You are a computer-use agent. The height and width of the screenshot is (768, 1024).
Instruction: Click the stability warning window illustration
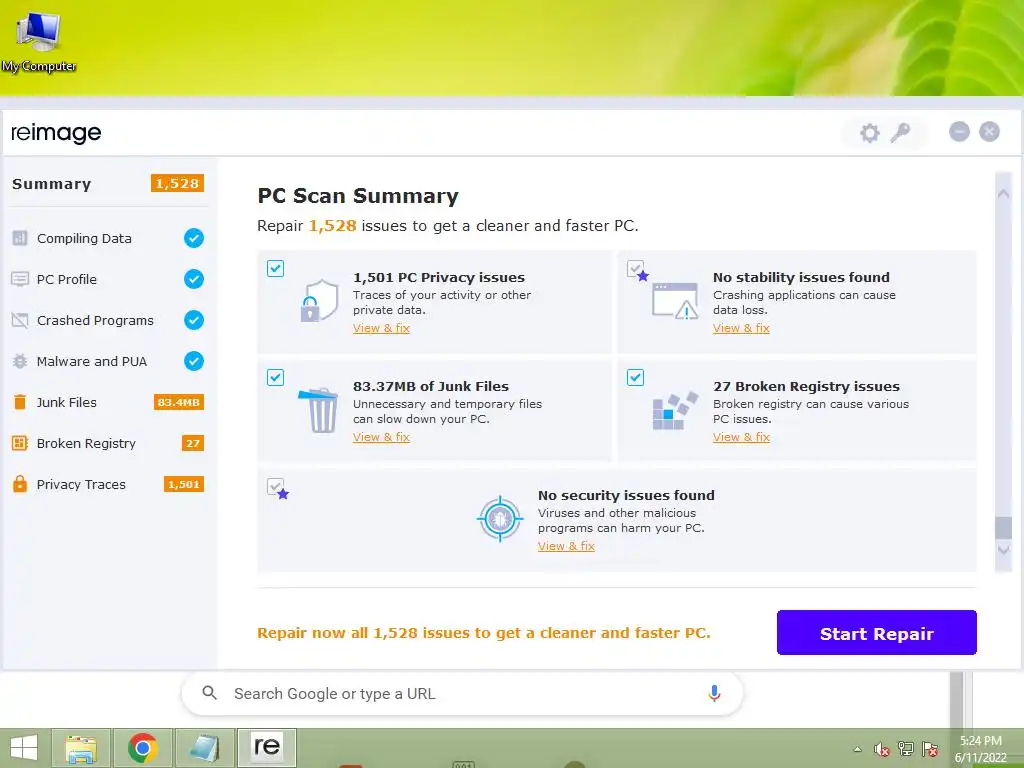tap(675, 300)
